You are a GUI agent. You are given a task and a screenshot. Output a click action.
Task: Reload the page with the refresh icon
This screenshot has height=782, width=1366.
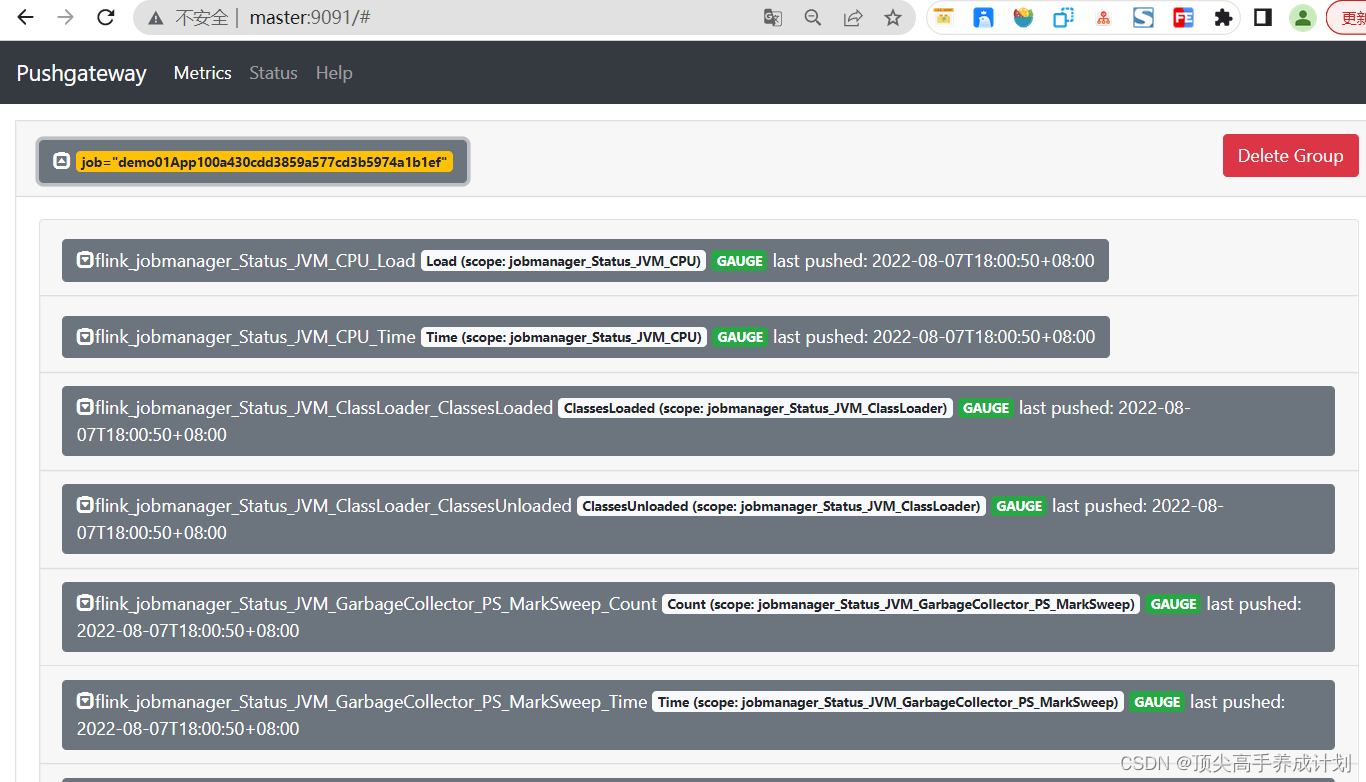click(105, 17)
